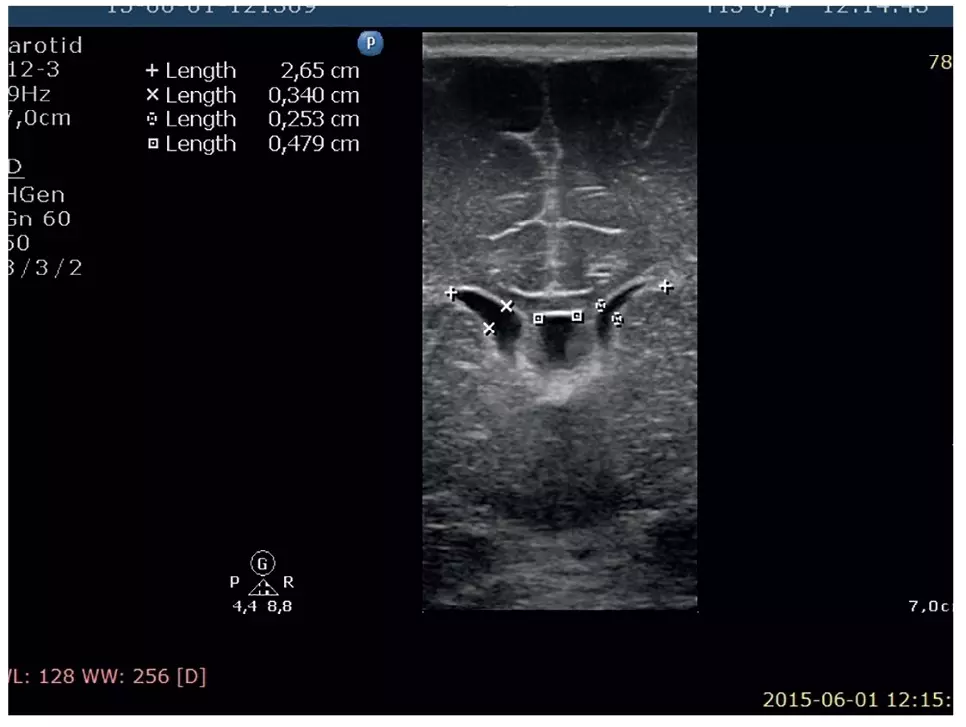966x727 pixels.
Task: Select the Length 2,65 cm measurement
Action: pos(253,71)
